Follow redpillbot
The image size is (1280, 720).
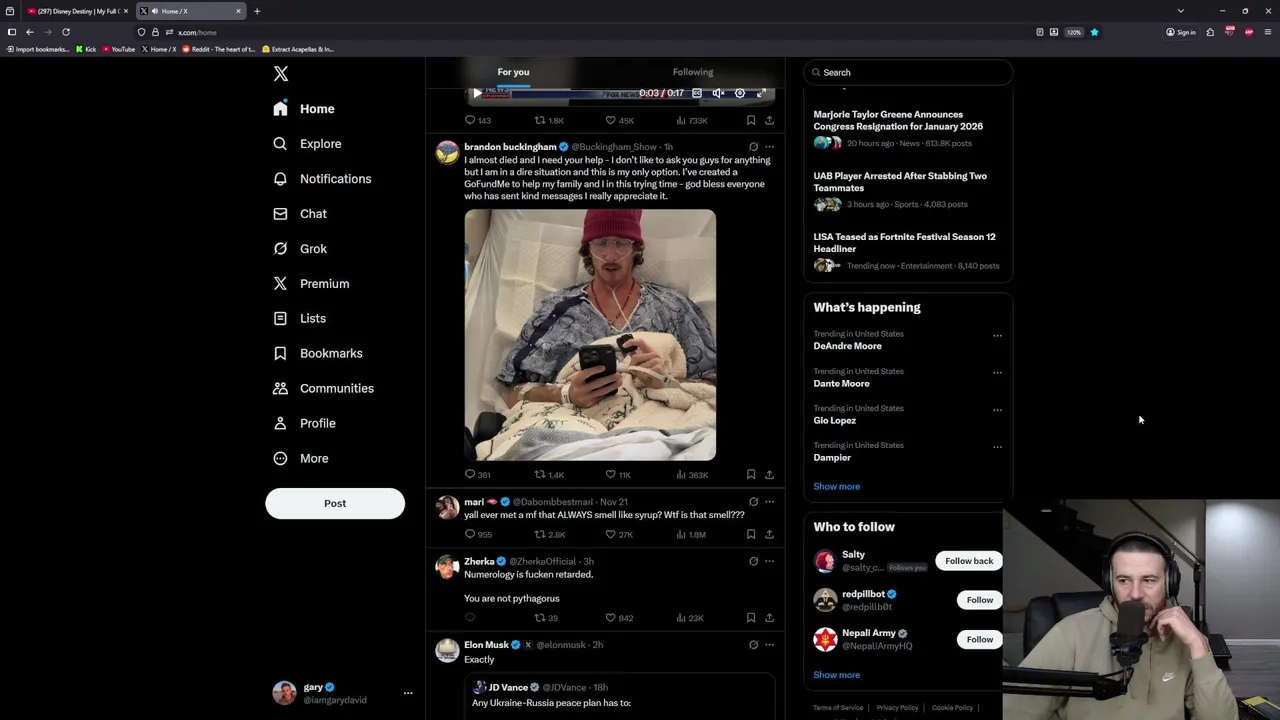click(979, 600)
